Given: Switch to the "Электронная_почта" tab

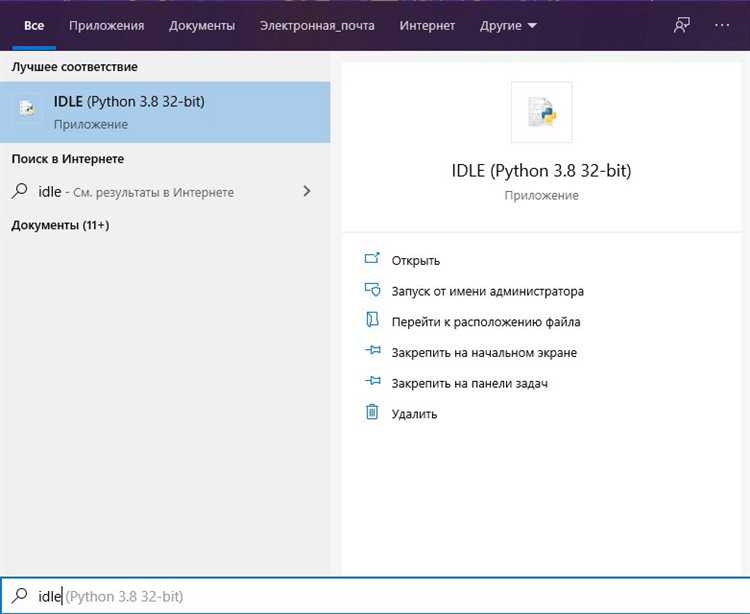Looking at the screenshot, I should coord(317,25).
